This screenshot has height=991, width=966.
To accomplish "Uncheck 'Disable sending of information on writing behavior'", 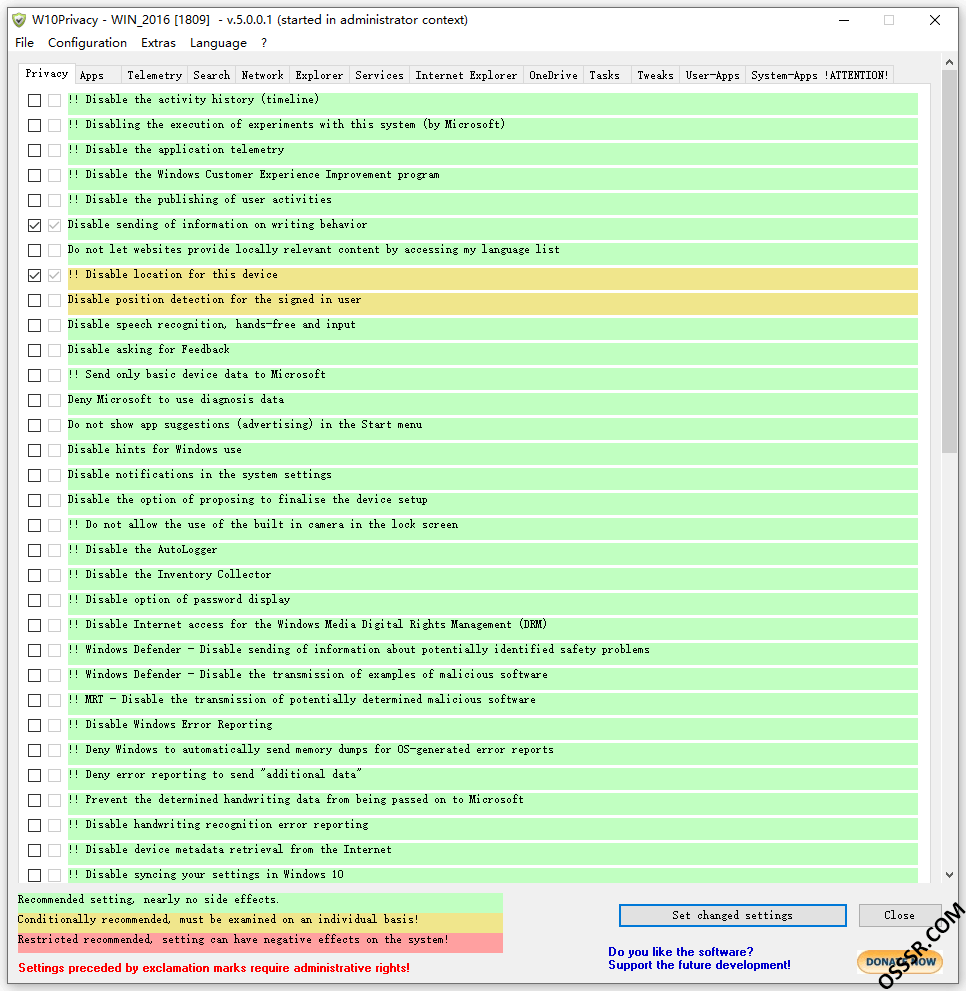I will click(x=35, y=226).
